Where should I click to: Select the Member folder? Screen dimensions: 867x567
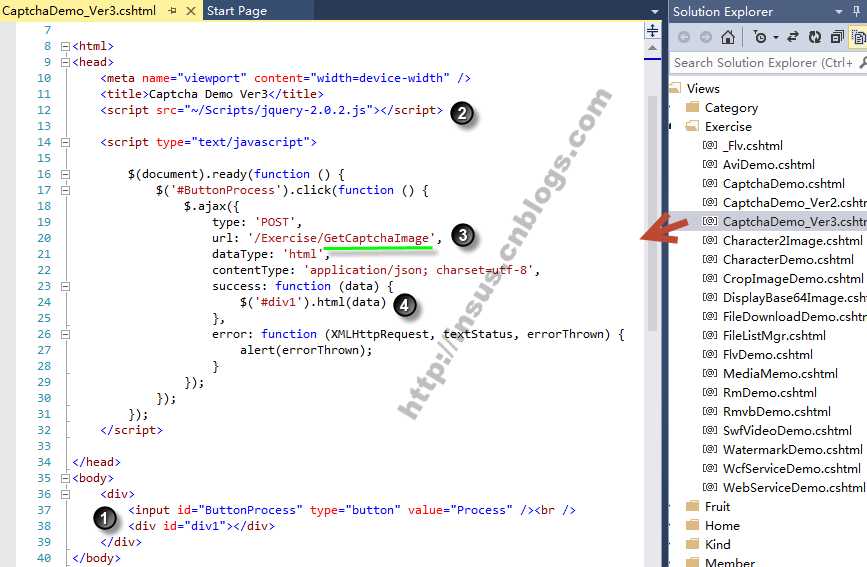(730, 562)
